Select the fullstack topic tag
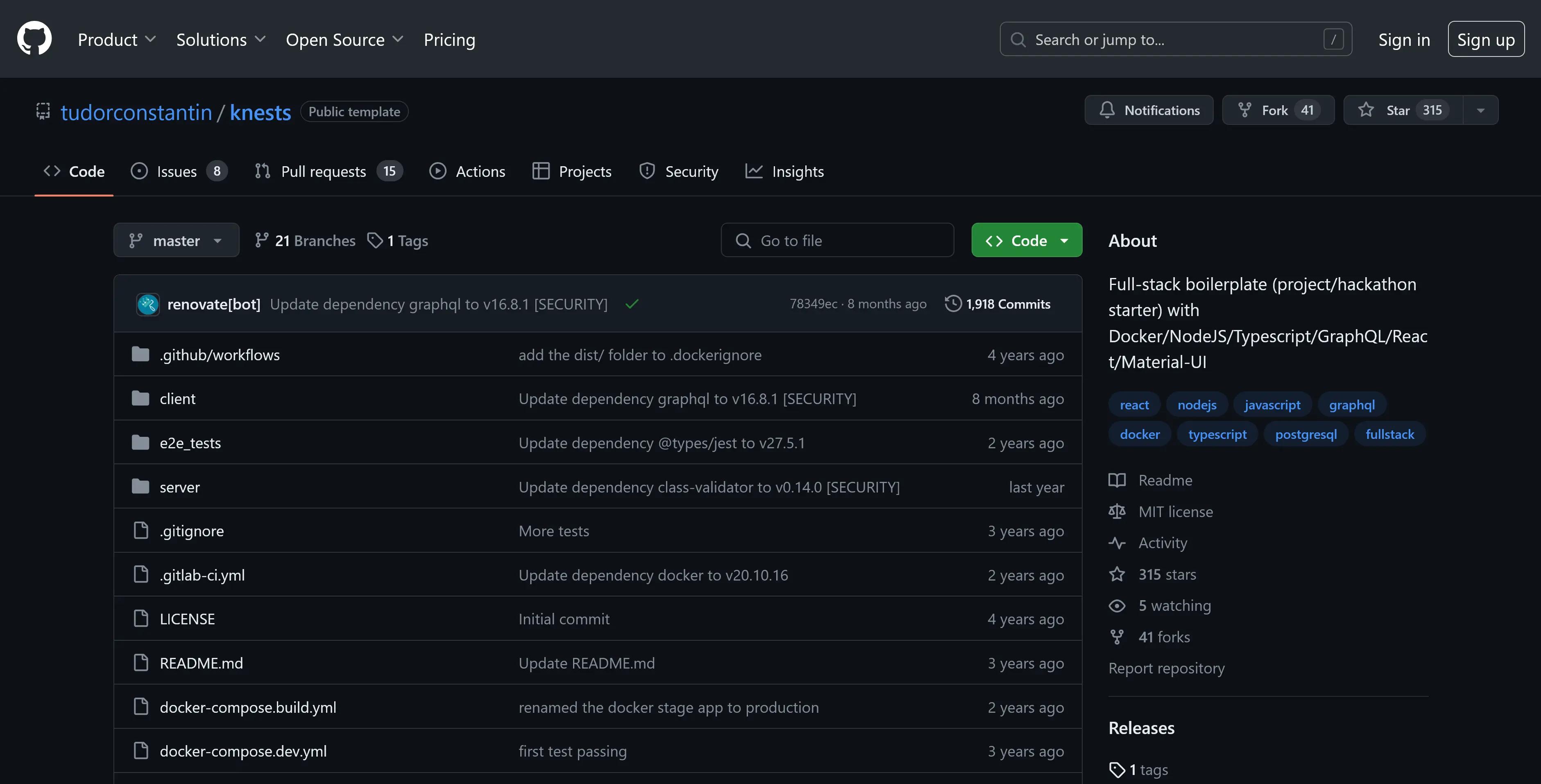The width and height of the screenshot is (1541, 784). 1389,434
